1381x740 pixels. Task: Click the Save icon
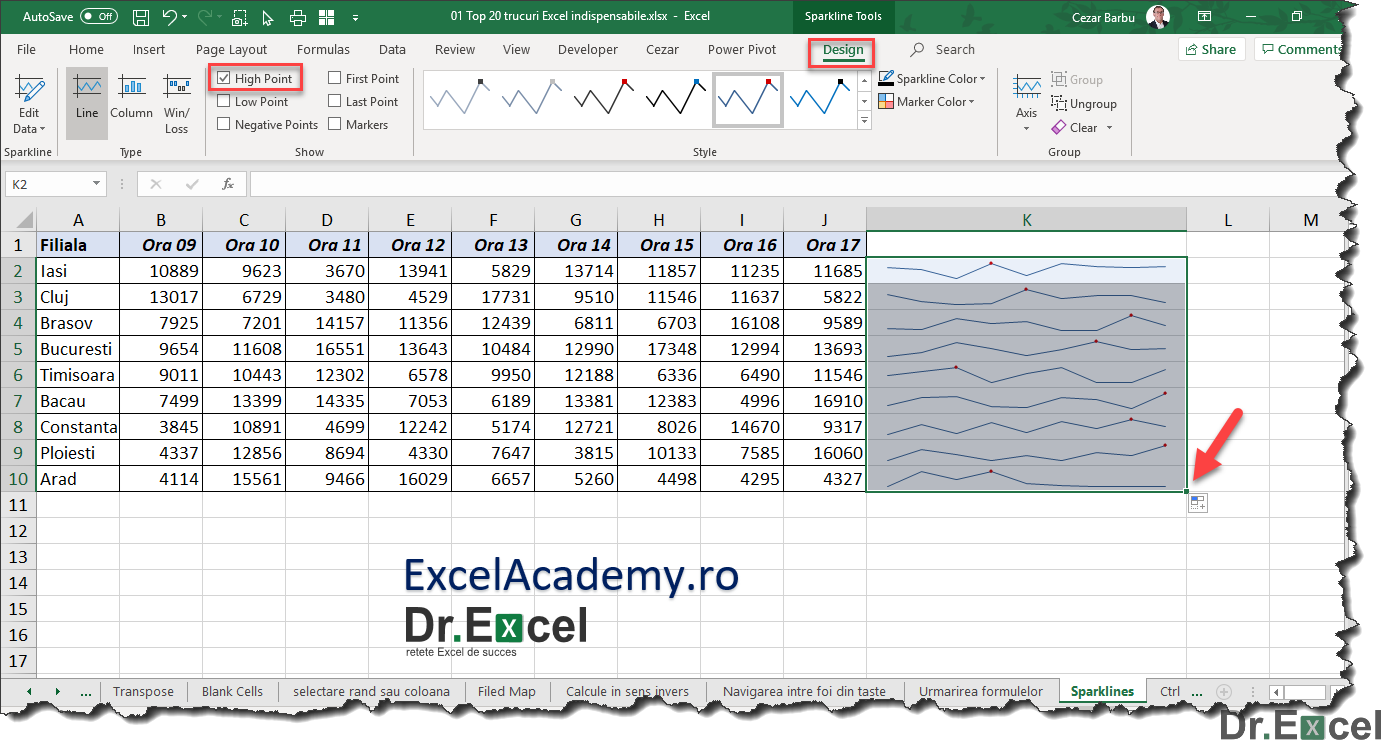(140, 16)
